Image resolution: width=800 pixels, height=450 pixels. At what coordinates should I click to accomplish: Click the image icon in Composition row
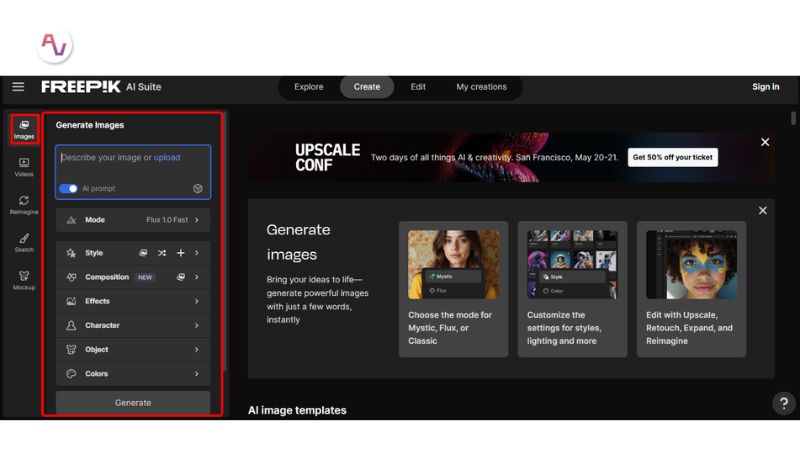point(181,277)
